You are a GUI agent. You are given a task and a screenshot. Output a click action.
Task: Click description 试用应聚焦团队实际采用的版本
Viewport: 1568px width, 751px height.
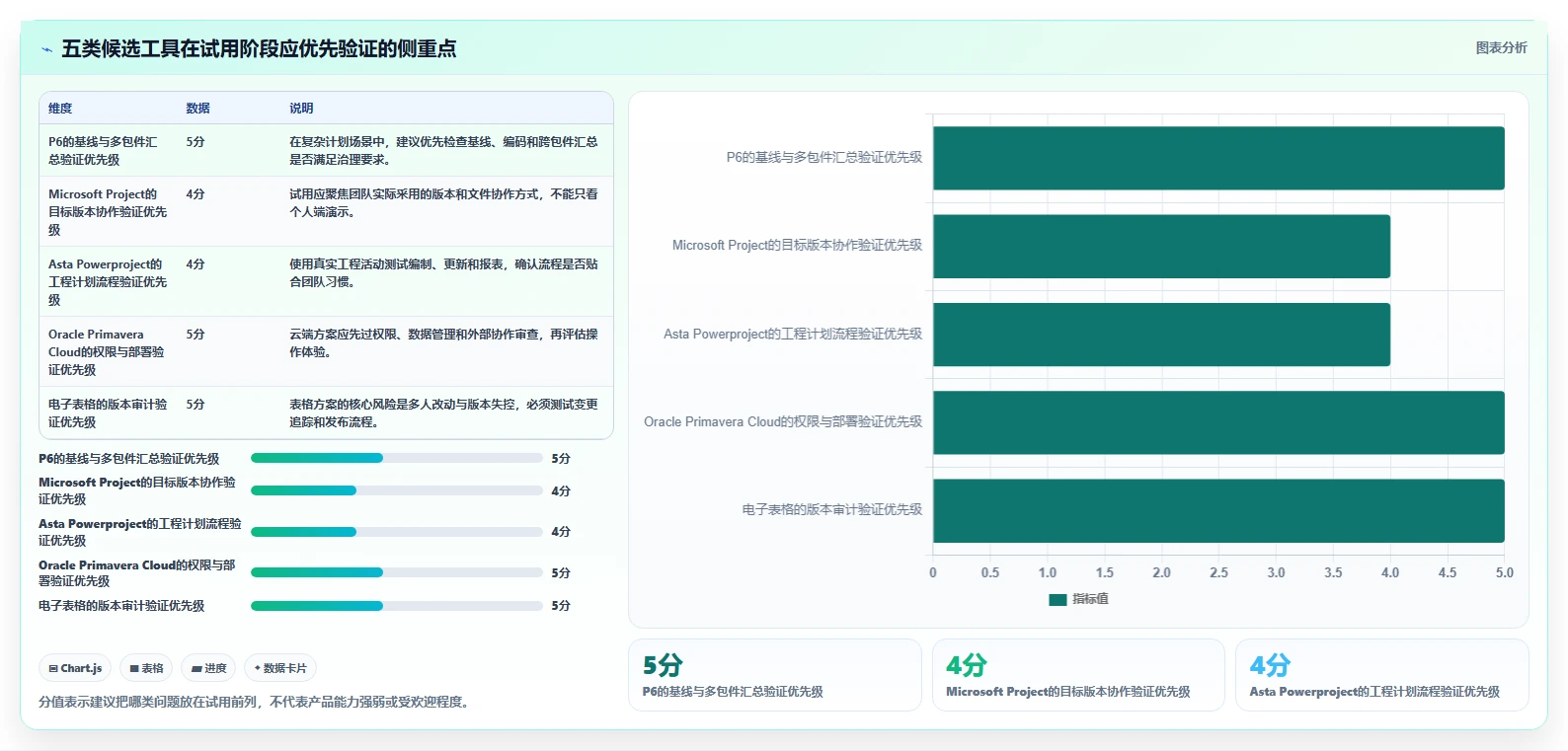tap(443, 203)
